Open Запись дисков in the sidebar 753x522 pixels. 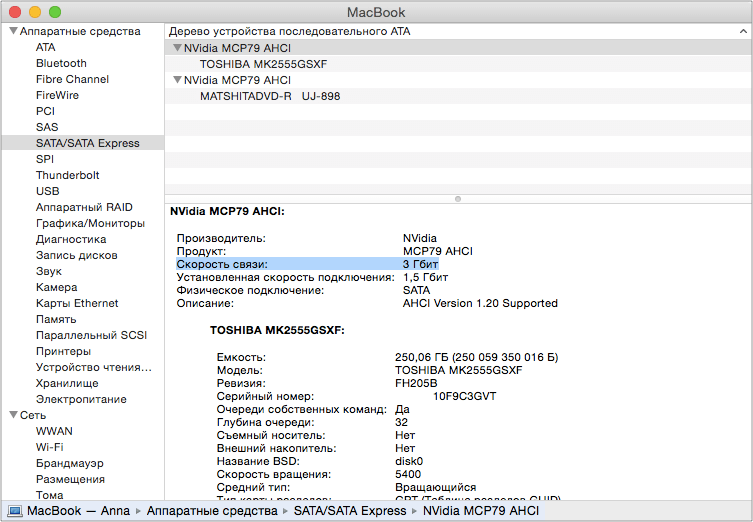click(76, 255)
